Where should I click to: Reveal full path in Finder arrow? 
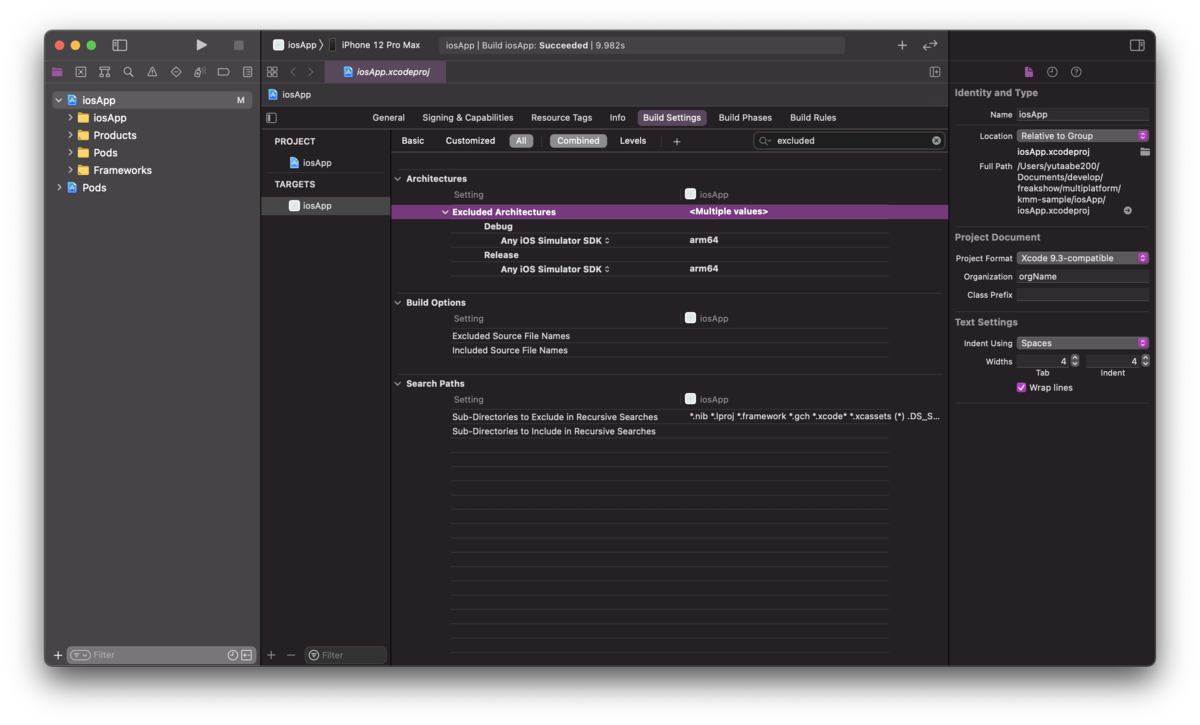[1128, 211]
